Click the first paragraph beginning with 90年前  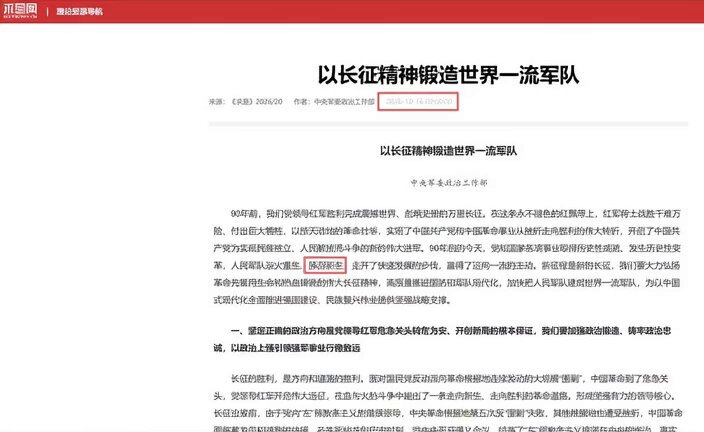point(447,256)
